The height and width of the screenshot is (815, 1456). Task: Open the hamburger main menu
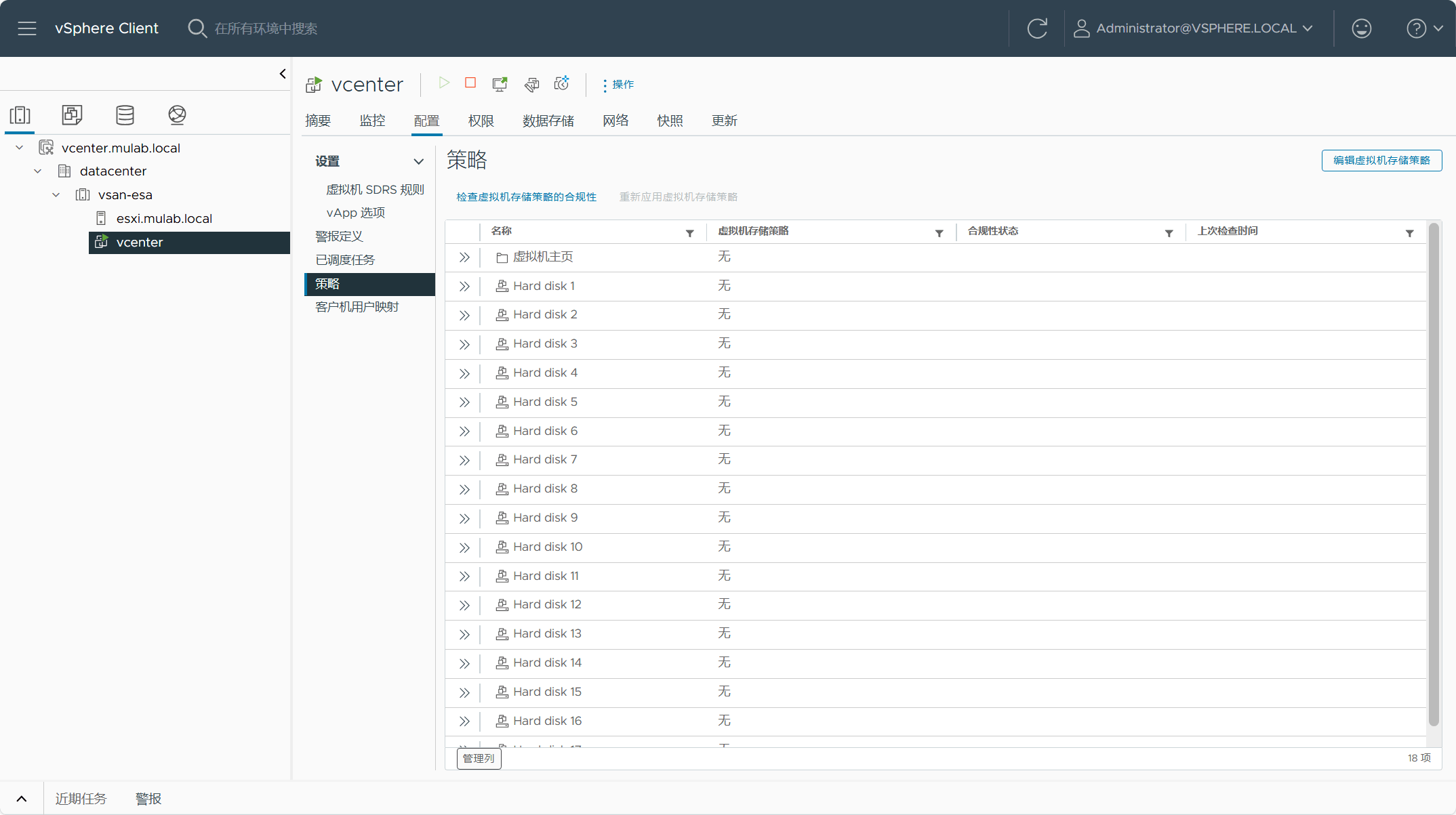pyautogui.click(x=27, y=28)
